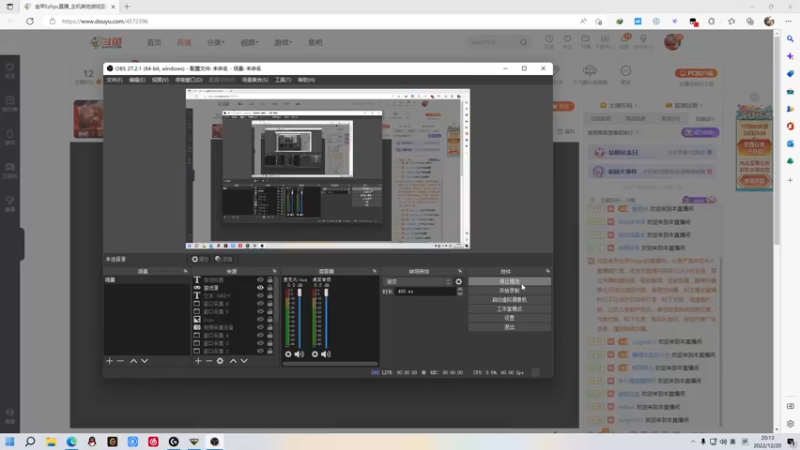Add a new scene with the plus icon
Screen dimensions: 800x450
pos(109,361)
